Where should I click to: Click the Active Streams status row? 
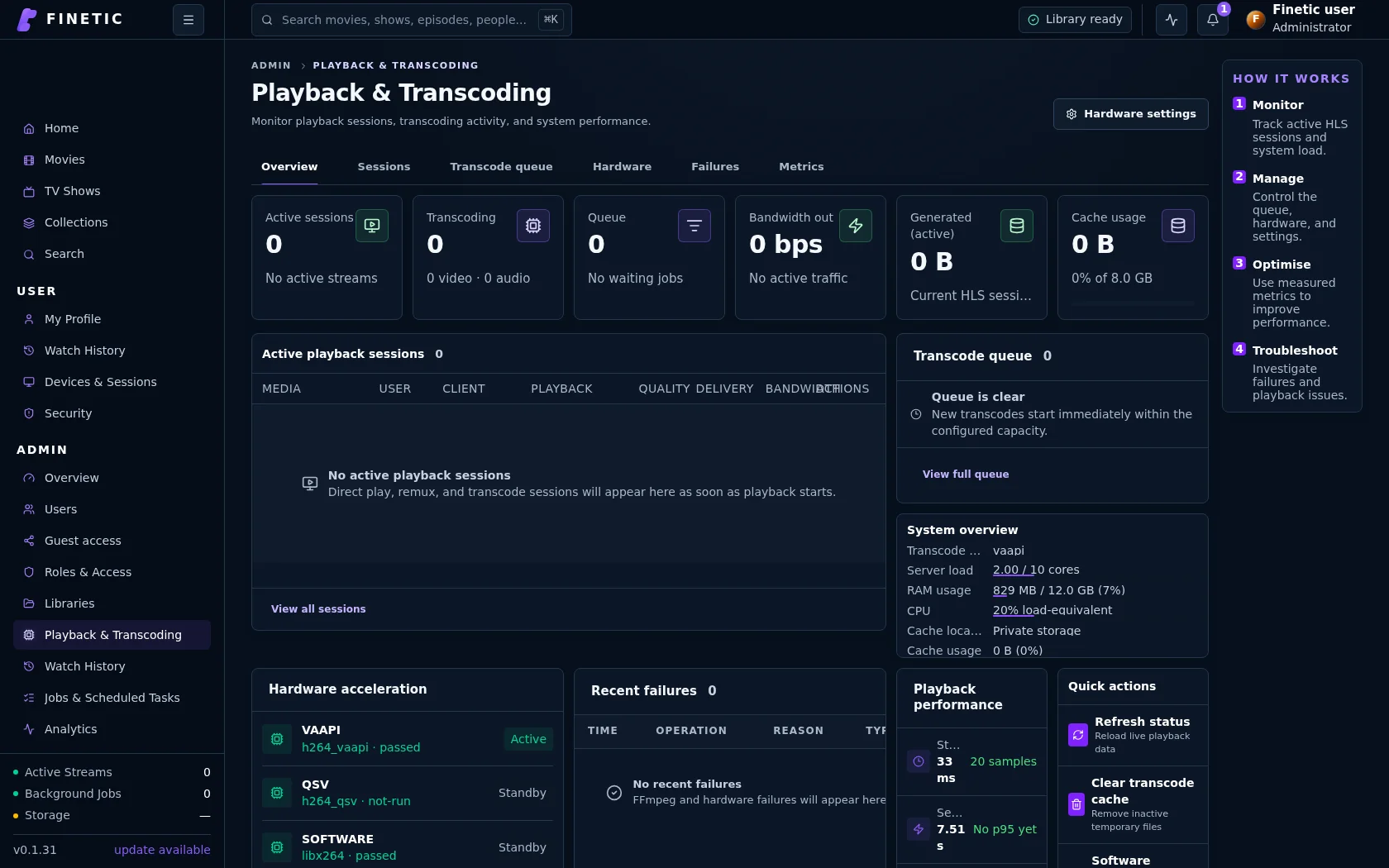pos(112,772)
